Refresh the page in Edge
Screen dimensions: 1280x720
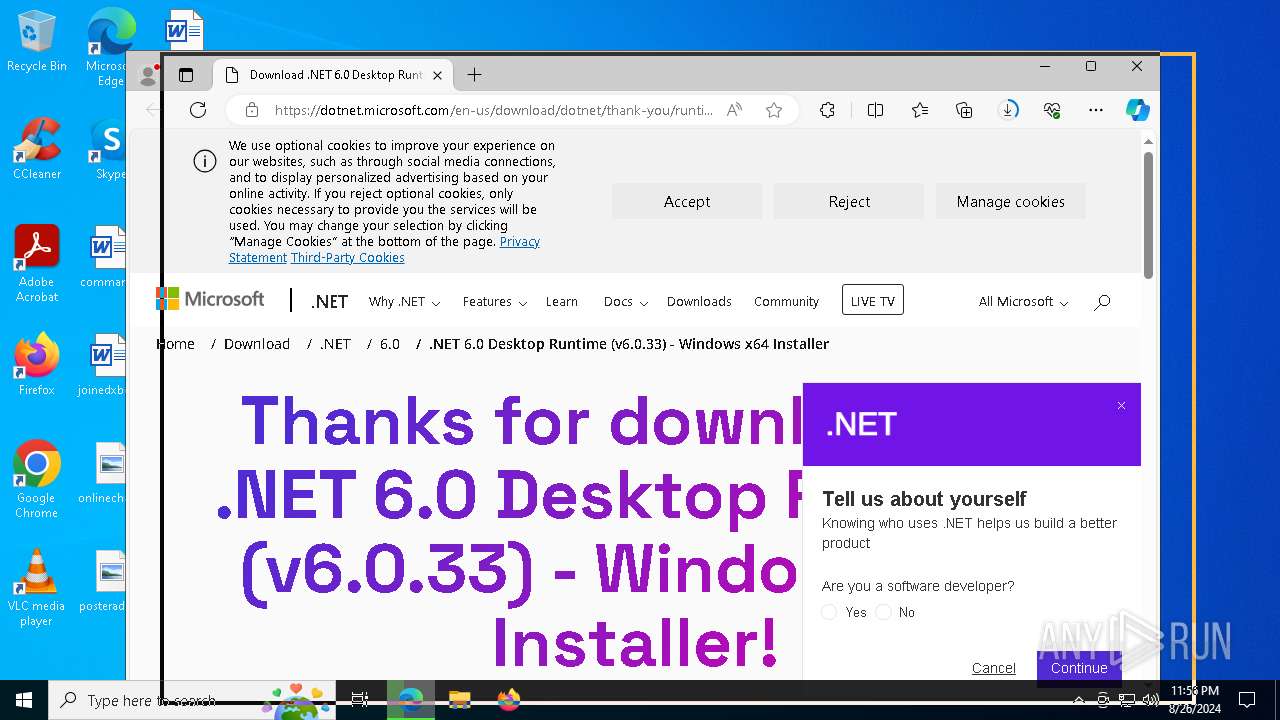(198, 110)
